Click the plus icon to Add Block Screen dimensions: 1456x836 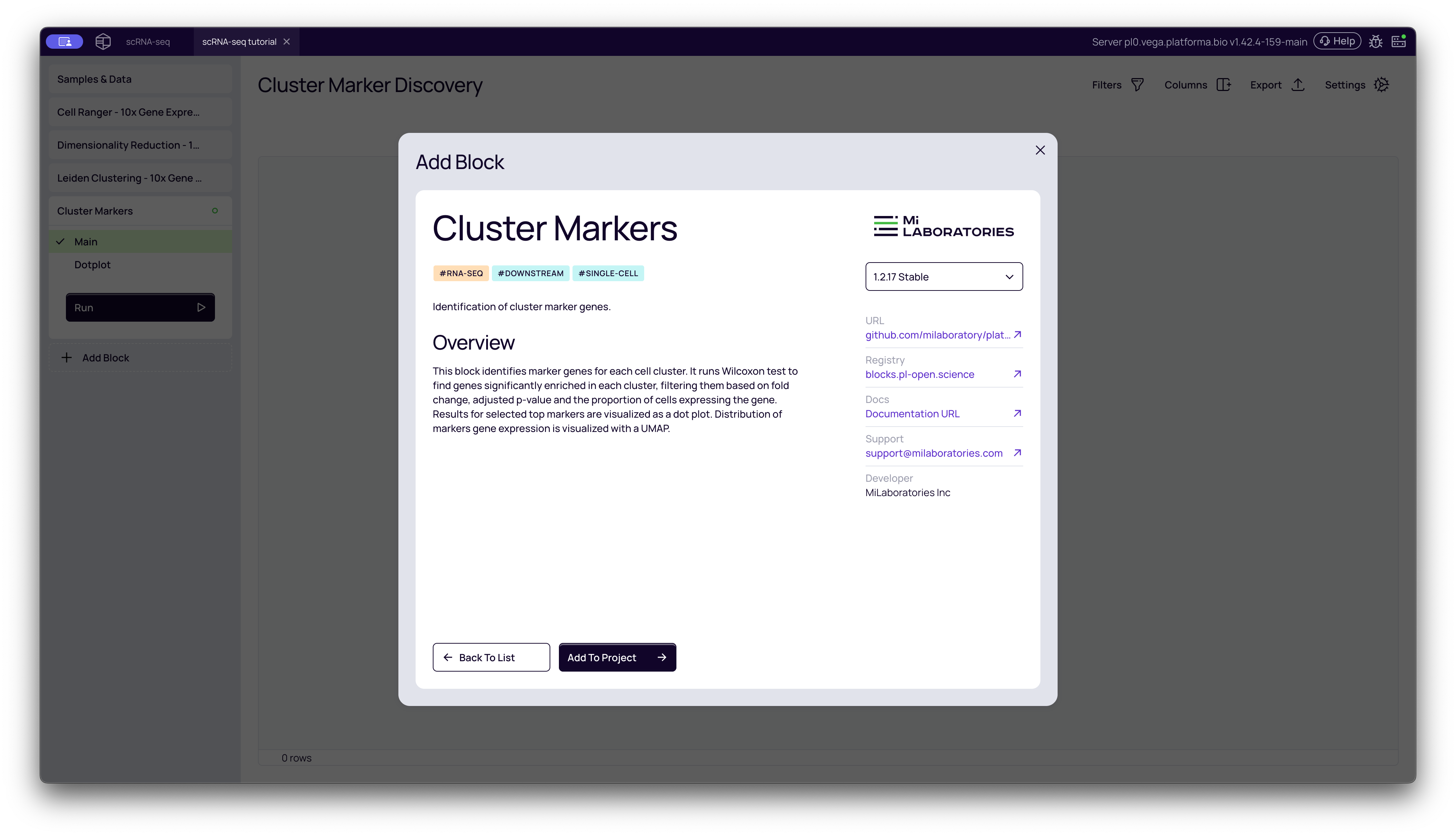(x=67, y=357)
